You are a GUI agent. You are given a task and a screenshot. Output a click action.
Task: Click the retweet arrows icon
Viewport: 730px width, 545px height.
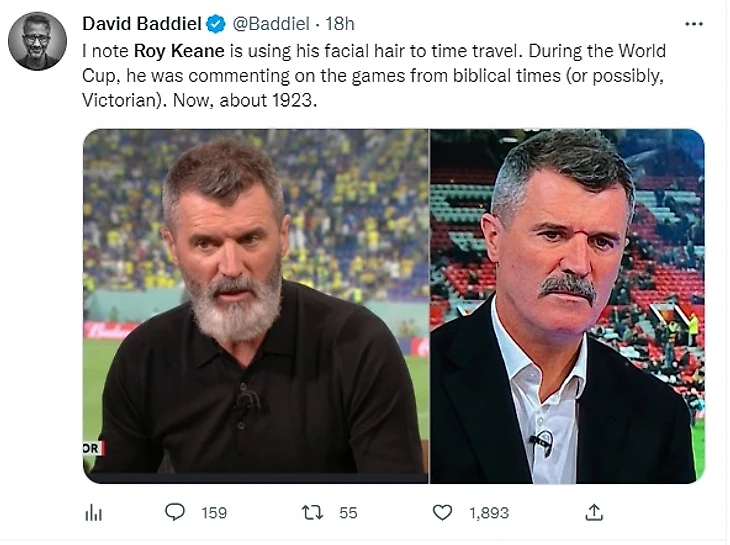pos(312,512)
